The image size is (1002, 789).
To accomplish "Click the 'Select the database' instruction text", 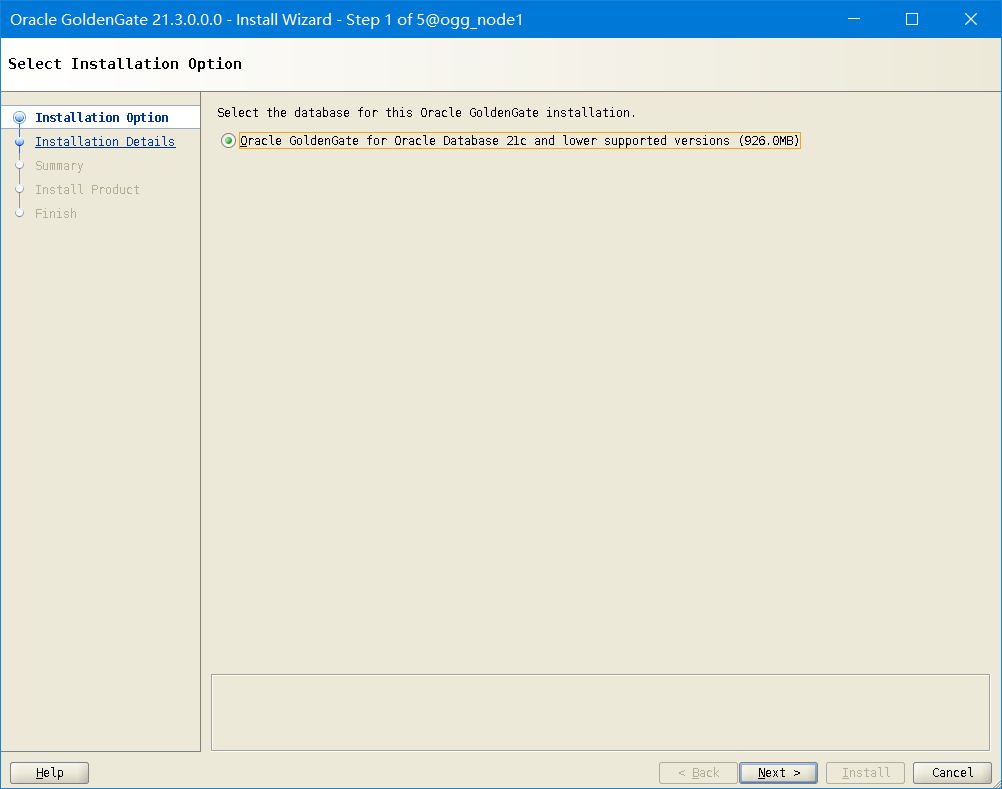I will pos(426,112).
